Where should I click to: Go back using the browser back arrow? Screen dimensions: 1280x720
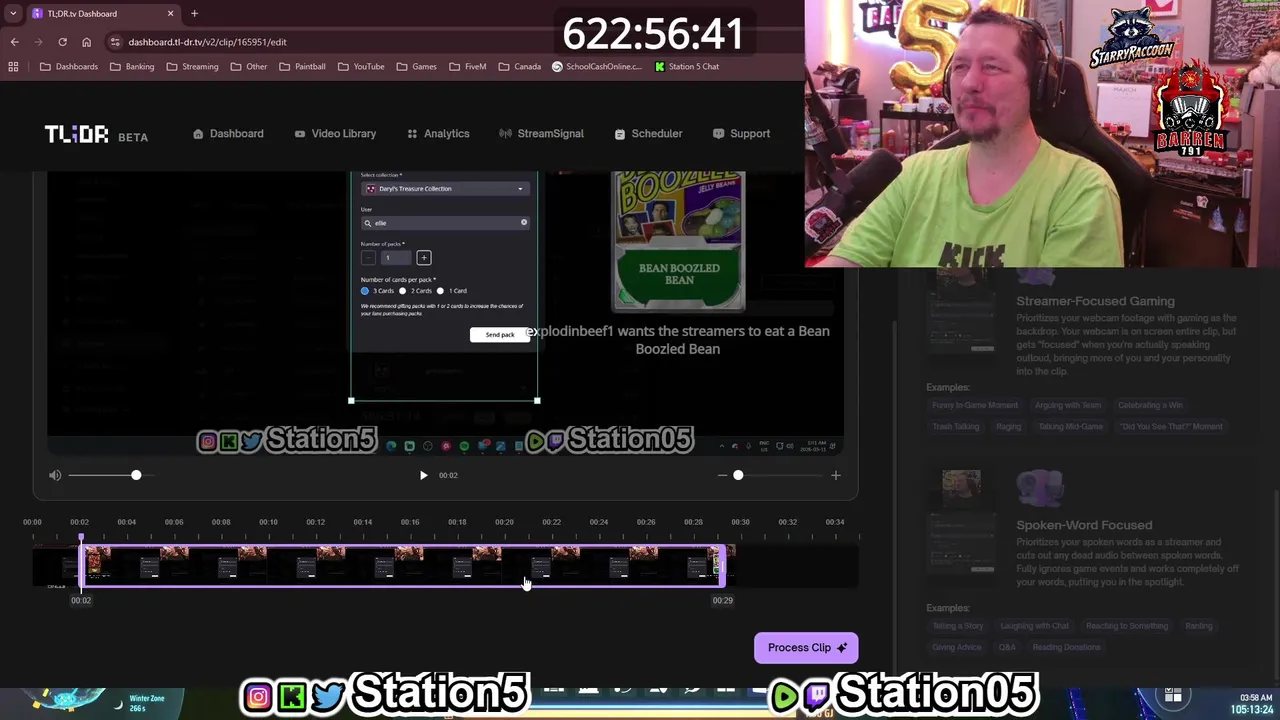click(x=14, y=42)
